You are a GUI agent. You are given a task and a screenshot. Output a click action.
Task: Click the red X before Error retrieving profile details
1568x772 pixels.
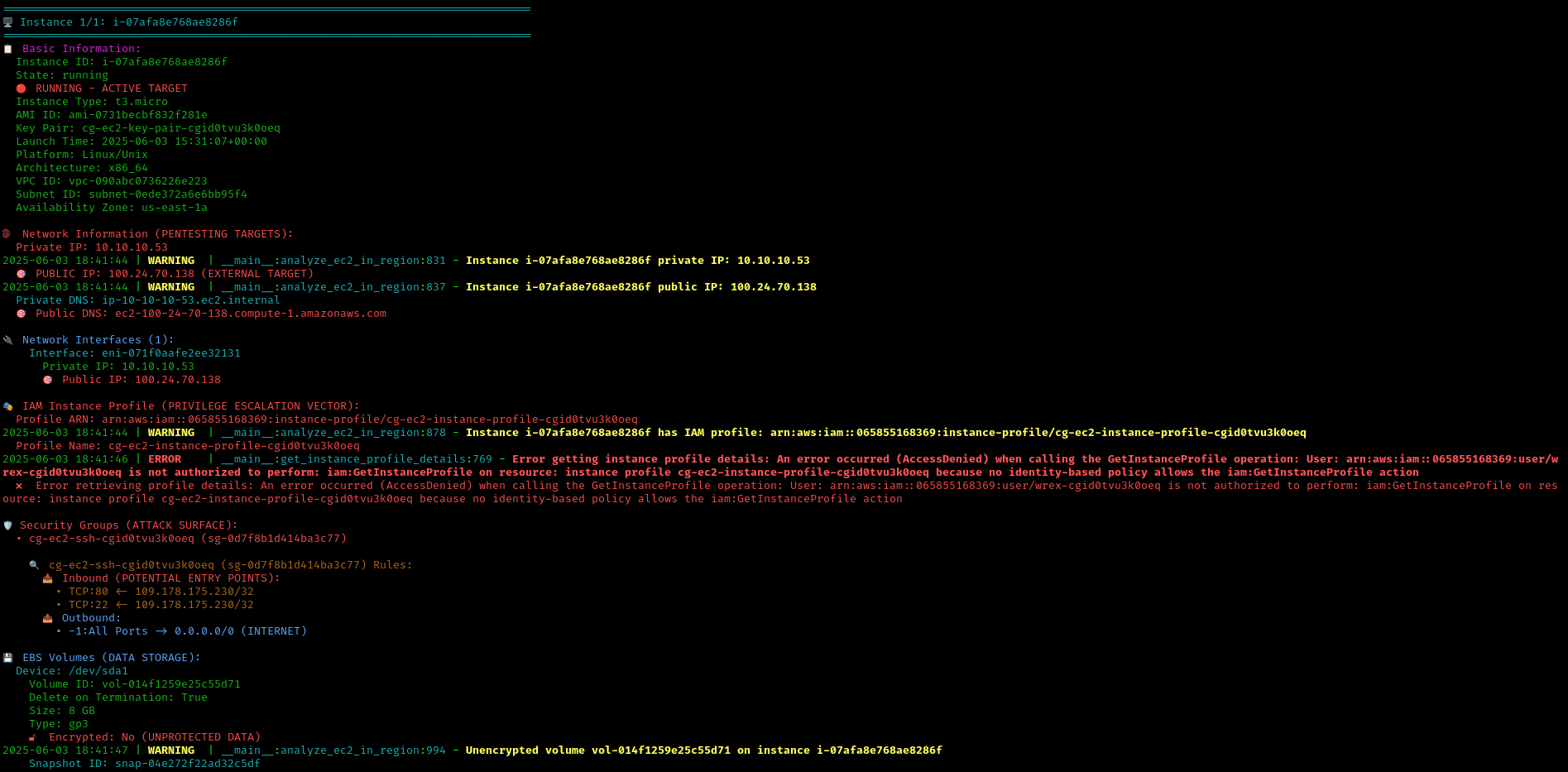[18, 486]
